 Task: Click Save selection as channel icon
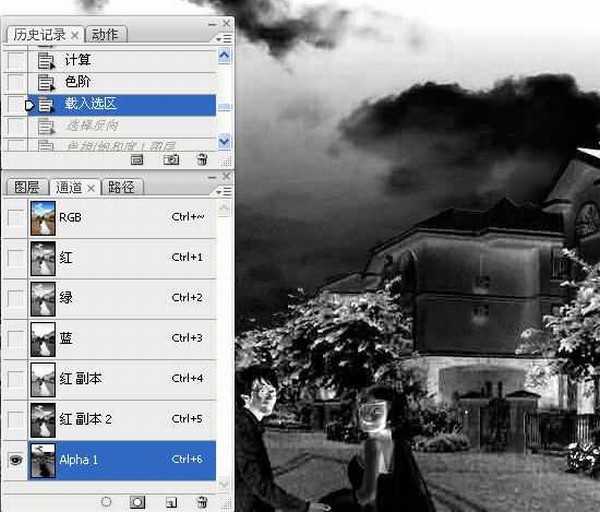click(138, 500)
